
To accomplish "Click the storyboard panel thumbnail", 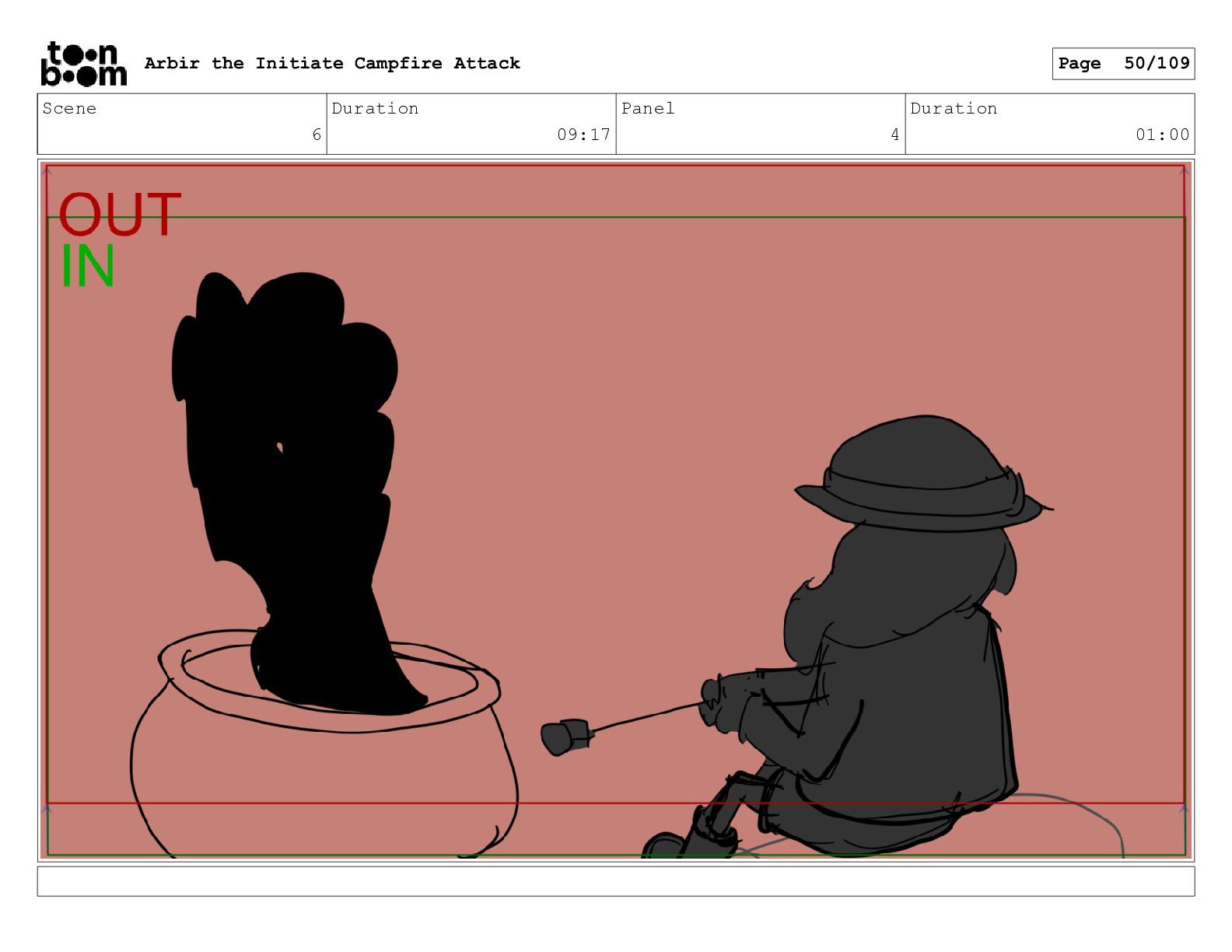I will coord(616,510).
